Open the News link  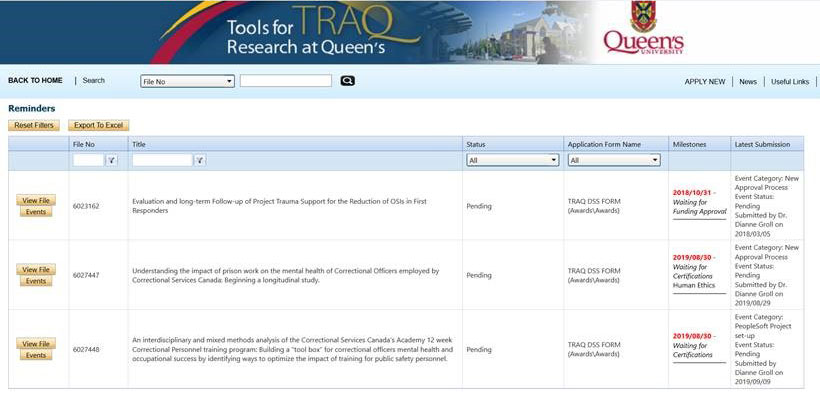point(748,82)
